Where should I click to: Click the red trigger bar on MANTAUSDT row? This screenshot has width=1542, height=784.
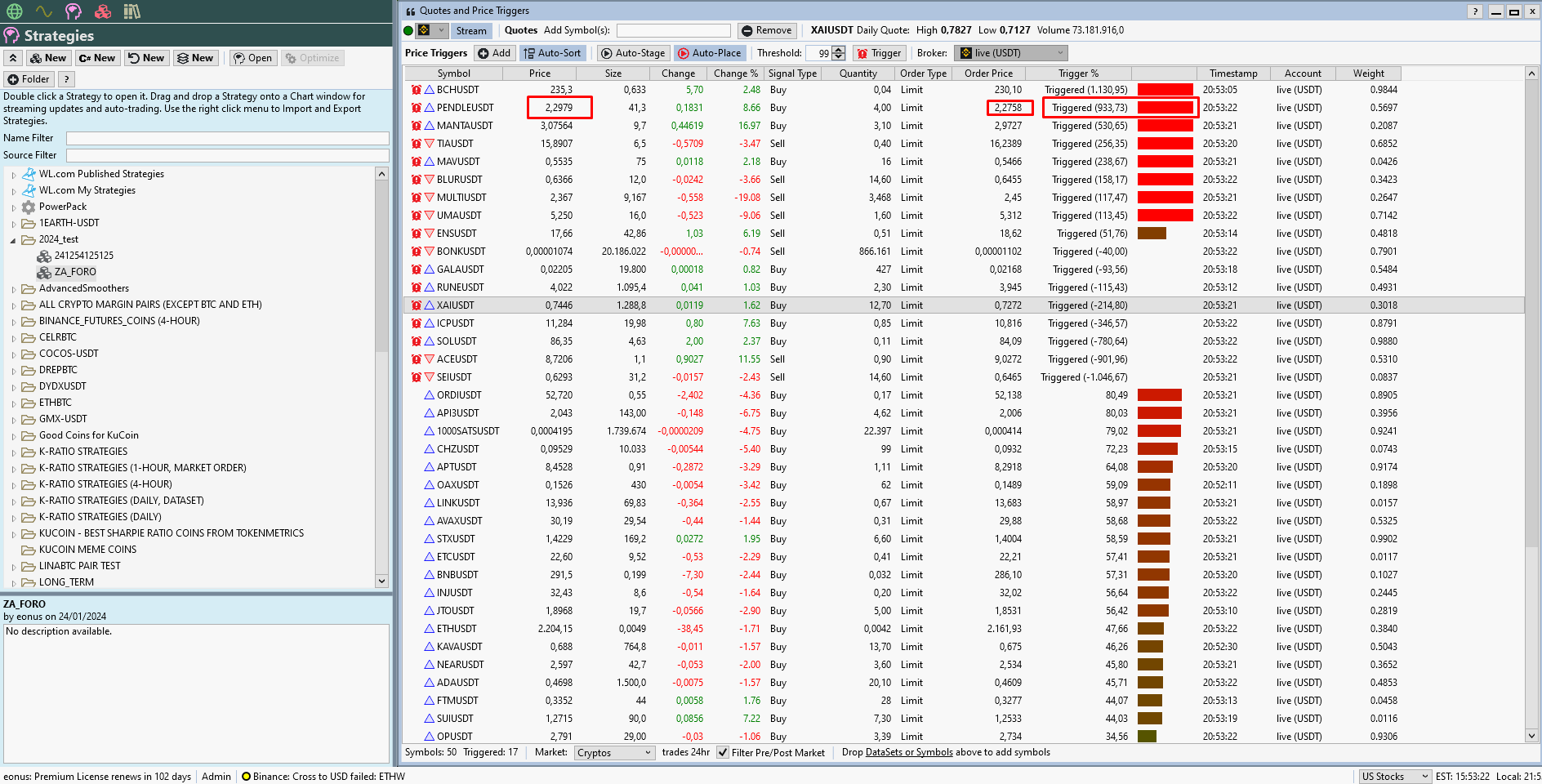click(x=1165, y=126)
